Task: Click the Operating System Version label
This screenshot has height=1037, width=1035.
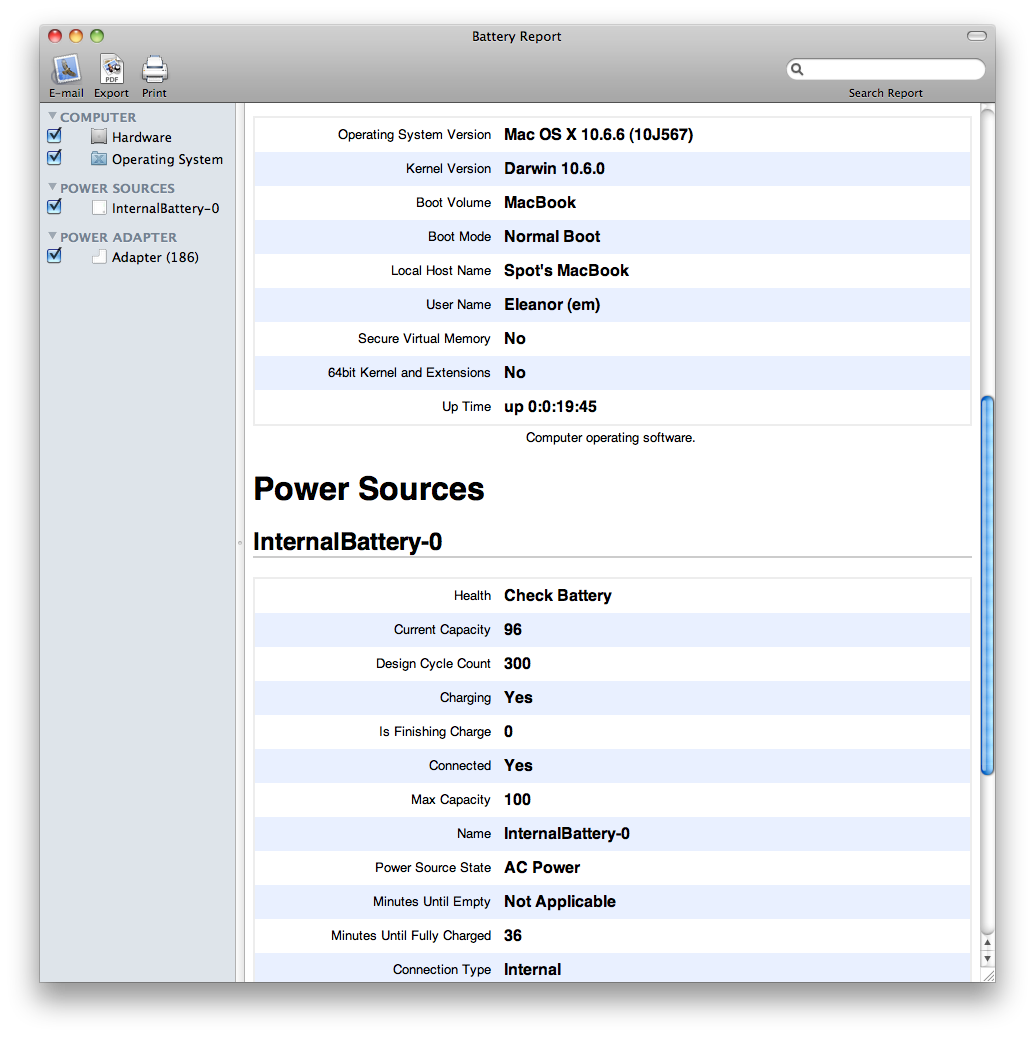Action: (415, 135)
